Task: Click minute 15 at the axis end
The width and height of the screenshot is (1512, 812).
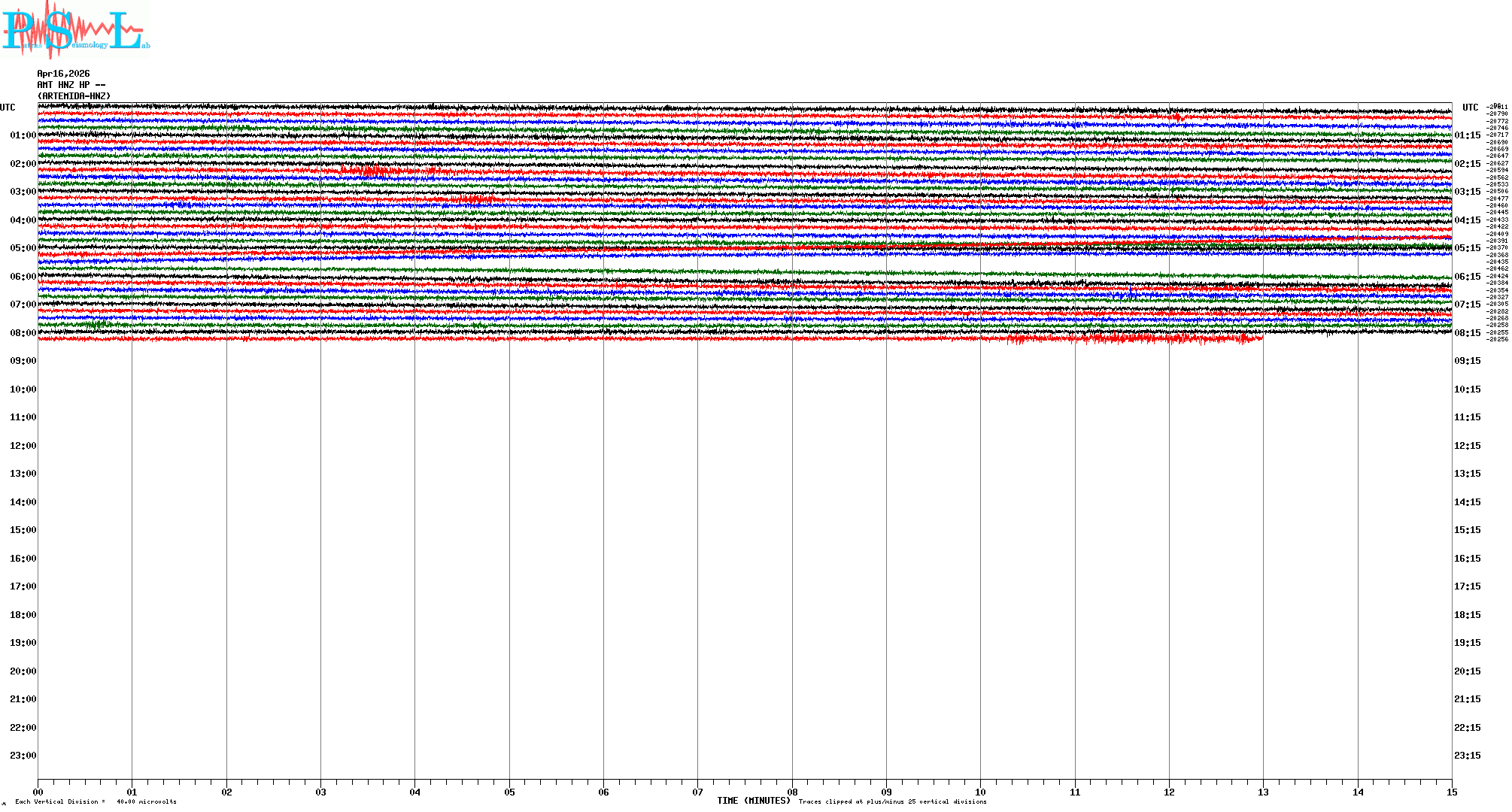Action: point(1451,792)
